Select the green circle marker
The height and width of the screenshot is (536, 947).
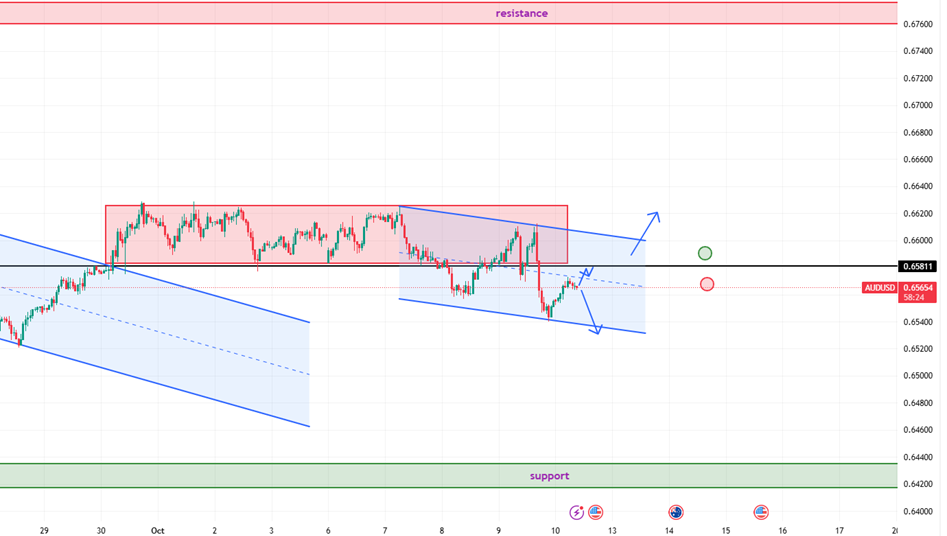[x=705, y=253]
